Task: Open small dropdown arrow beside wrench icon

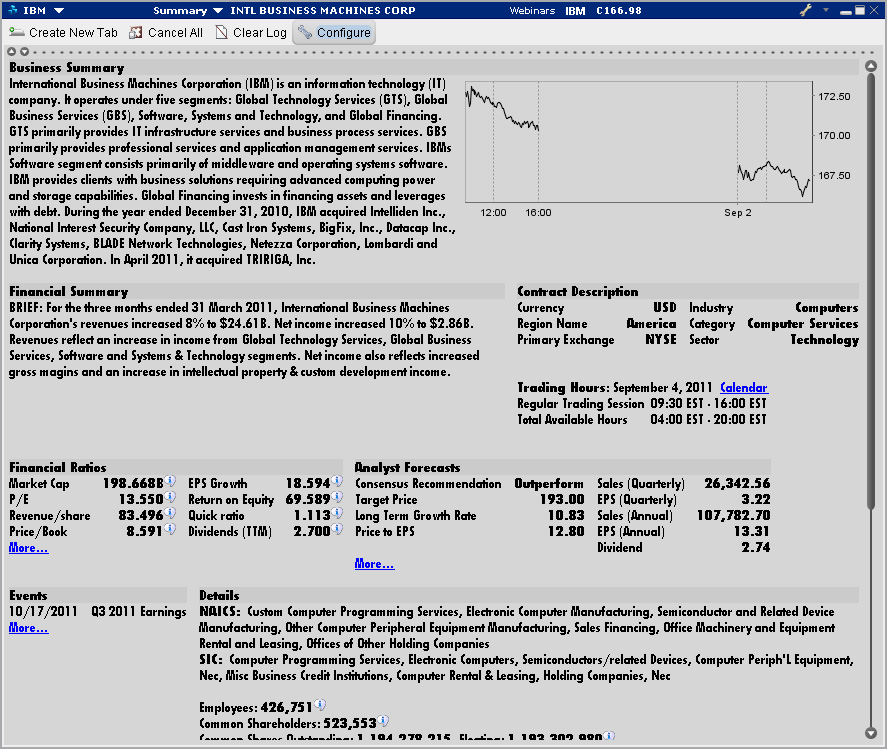Action: pos(825,10)
